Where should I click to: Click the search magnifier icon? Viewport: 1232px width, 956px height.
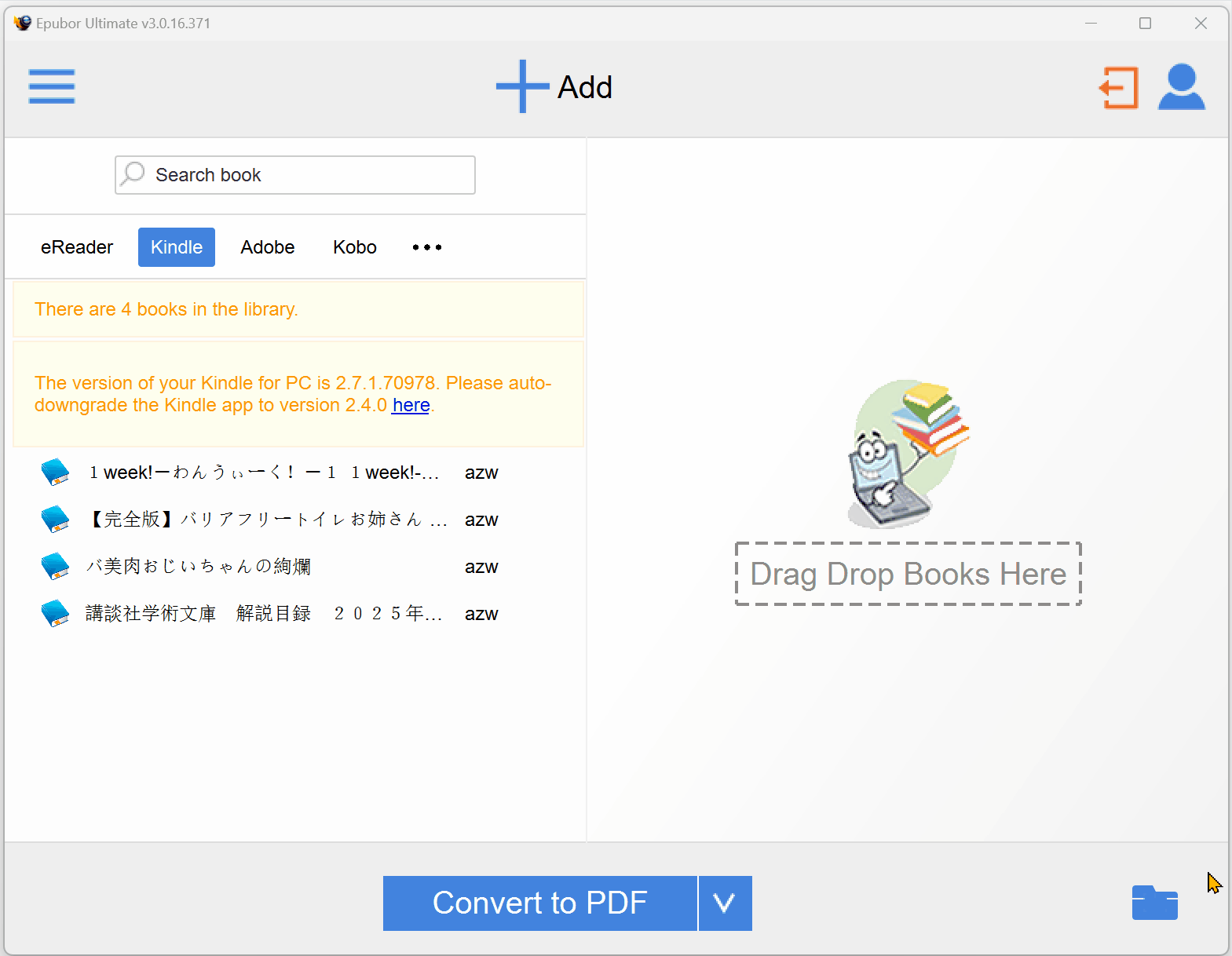(133, 173)
